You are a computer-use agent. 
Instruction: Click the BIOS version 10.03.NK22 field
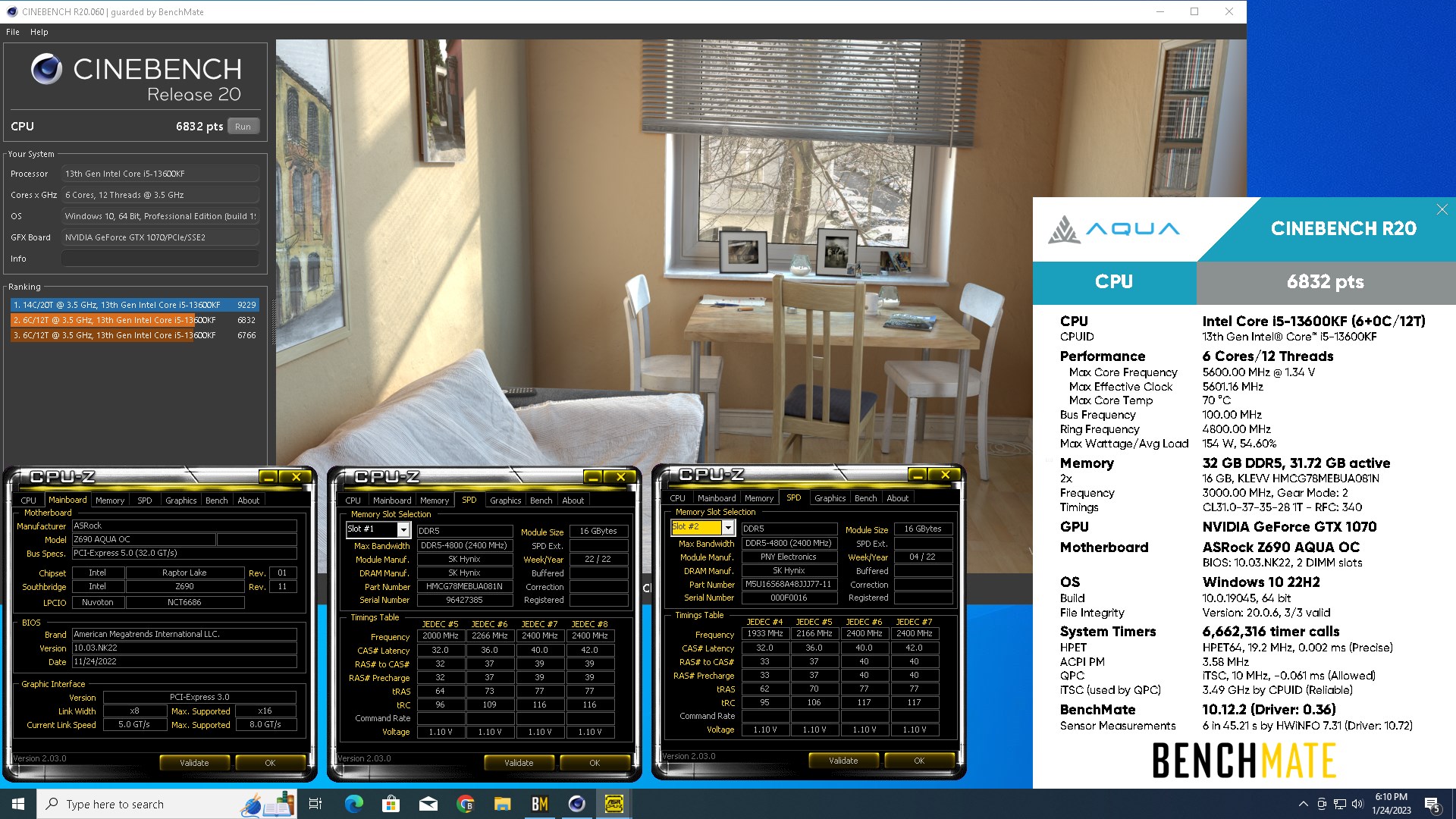point(184,648)
